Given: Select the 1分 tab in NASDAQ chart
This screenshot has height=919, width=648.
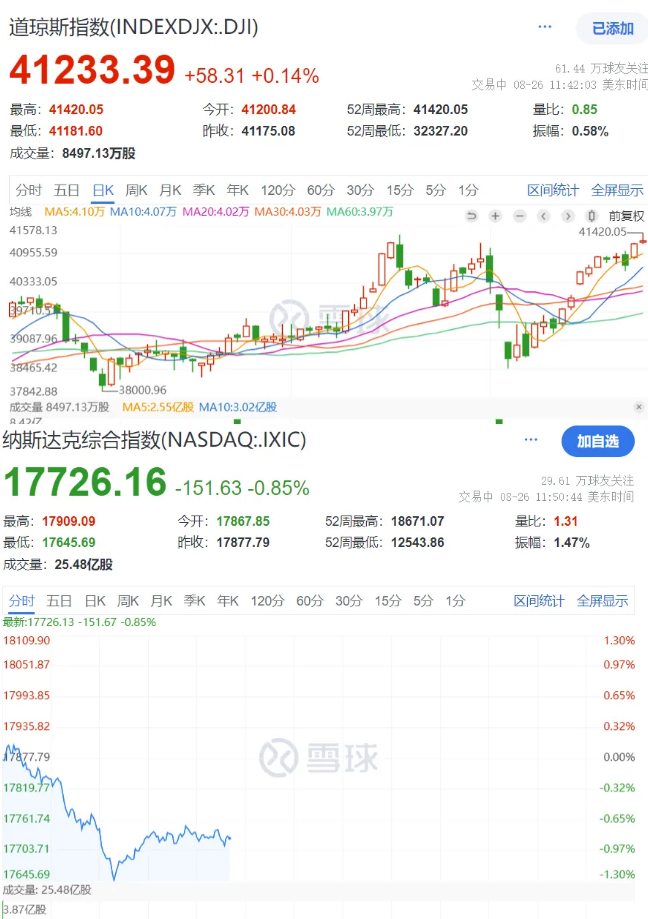Looking at the screenshot, I should pyautogui.click(x=455, y=601).
